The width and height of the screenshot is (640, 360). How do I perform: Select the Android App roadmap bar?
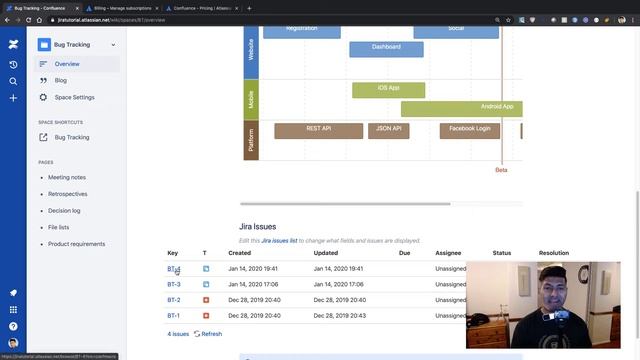[462, 109]
